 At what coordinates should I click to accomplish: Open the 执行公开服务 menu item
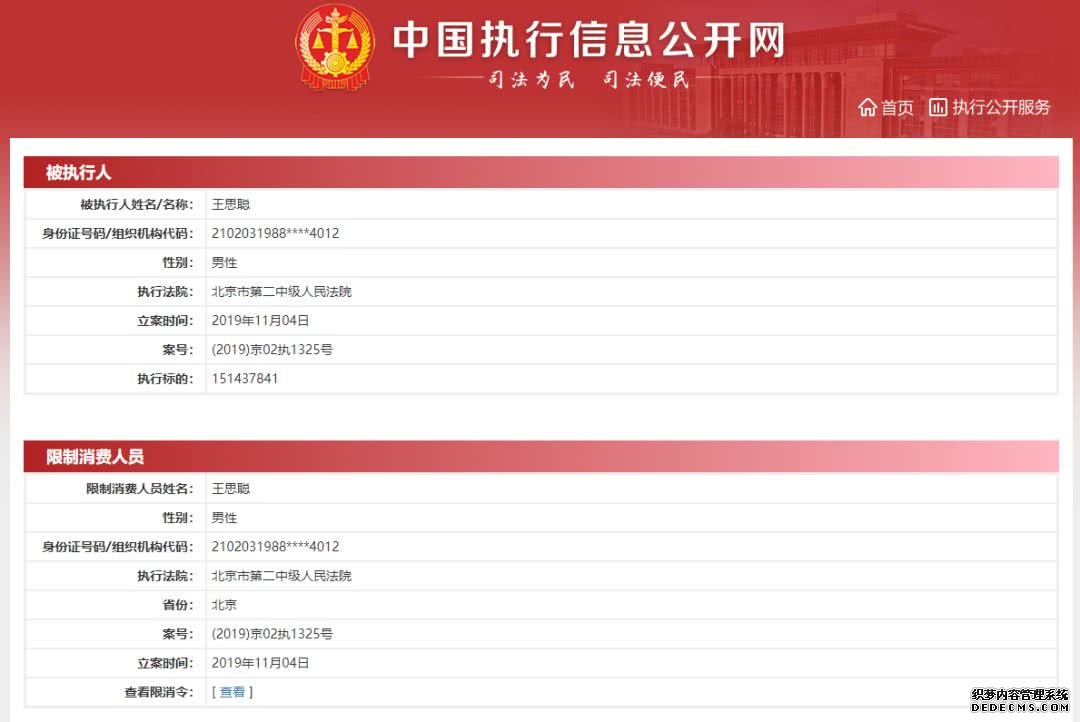click(1001, 108)
